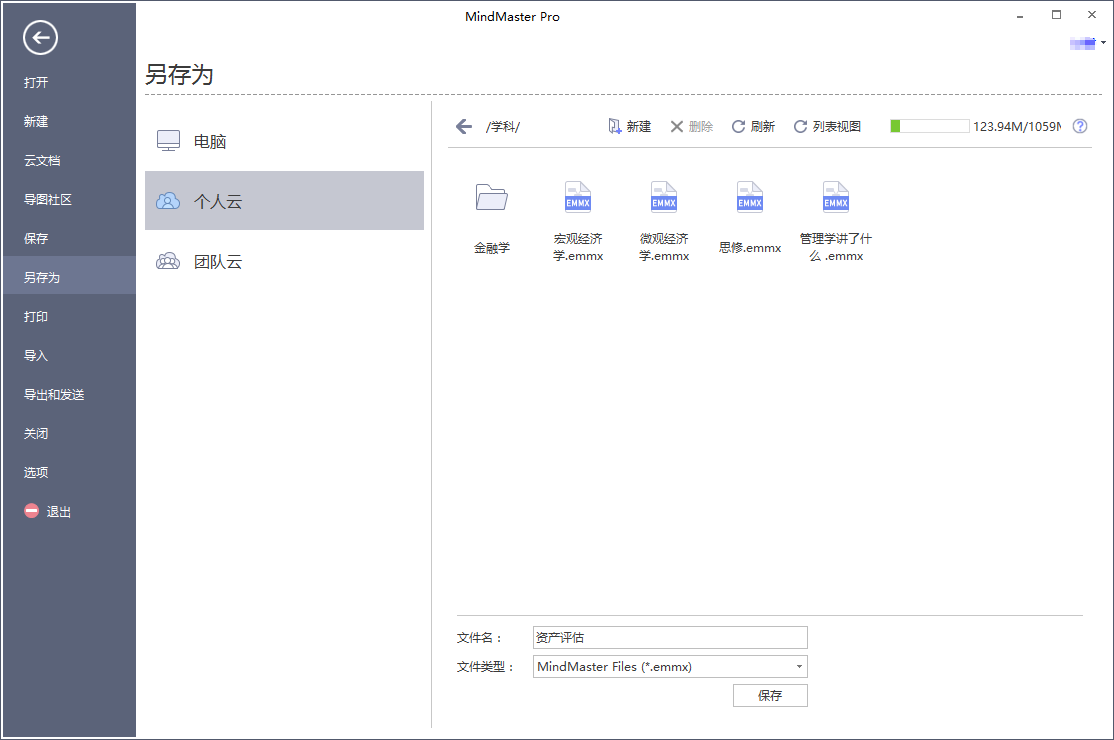Viewport: 1114px width, 740px height.
Task: Switch to 列表视图 list view
Action: 827,126
